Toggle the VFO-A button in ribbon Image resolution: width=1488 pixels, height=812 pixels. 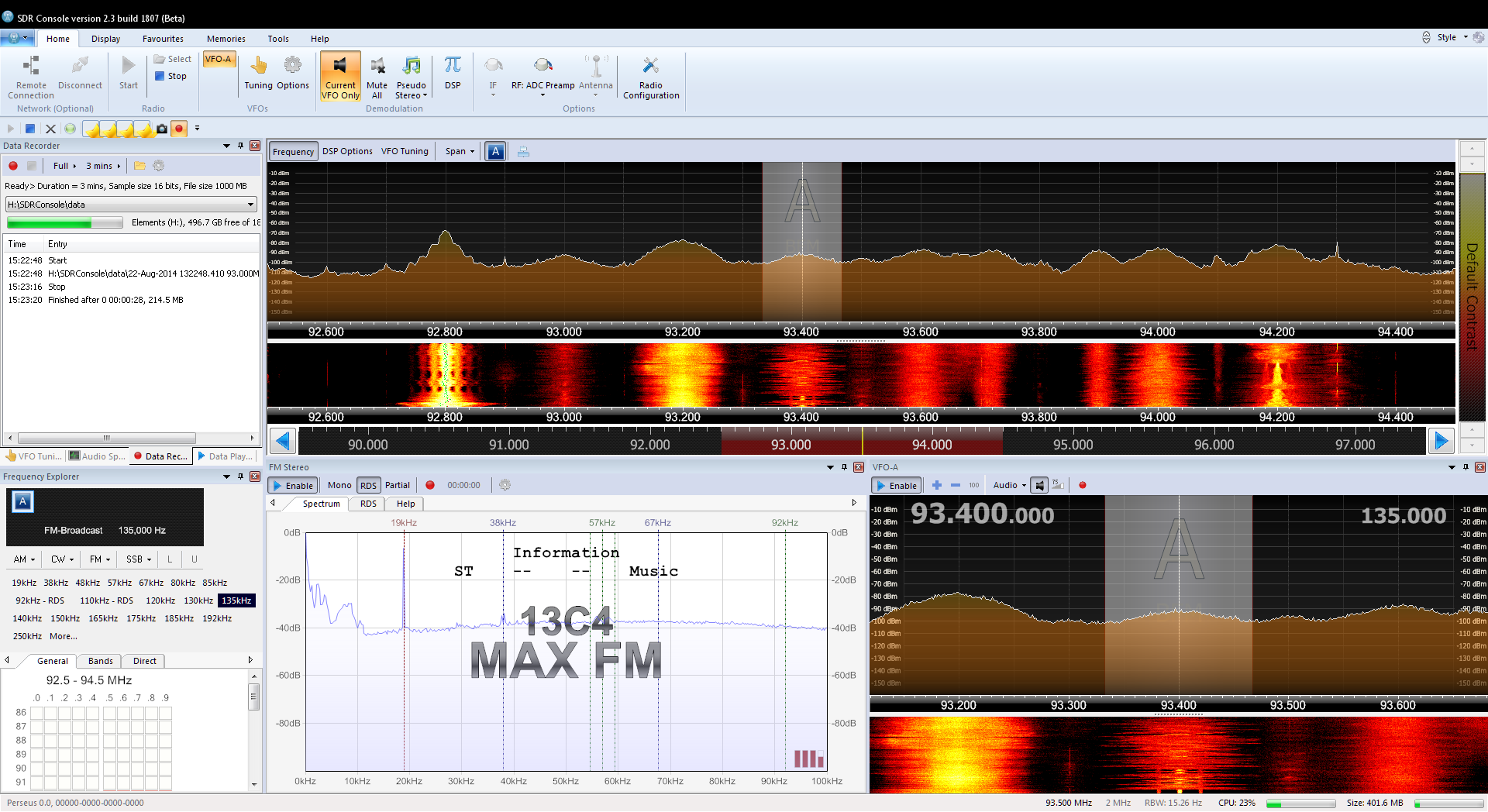219,60
